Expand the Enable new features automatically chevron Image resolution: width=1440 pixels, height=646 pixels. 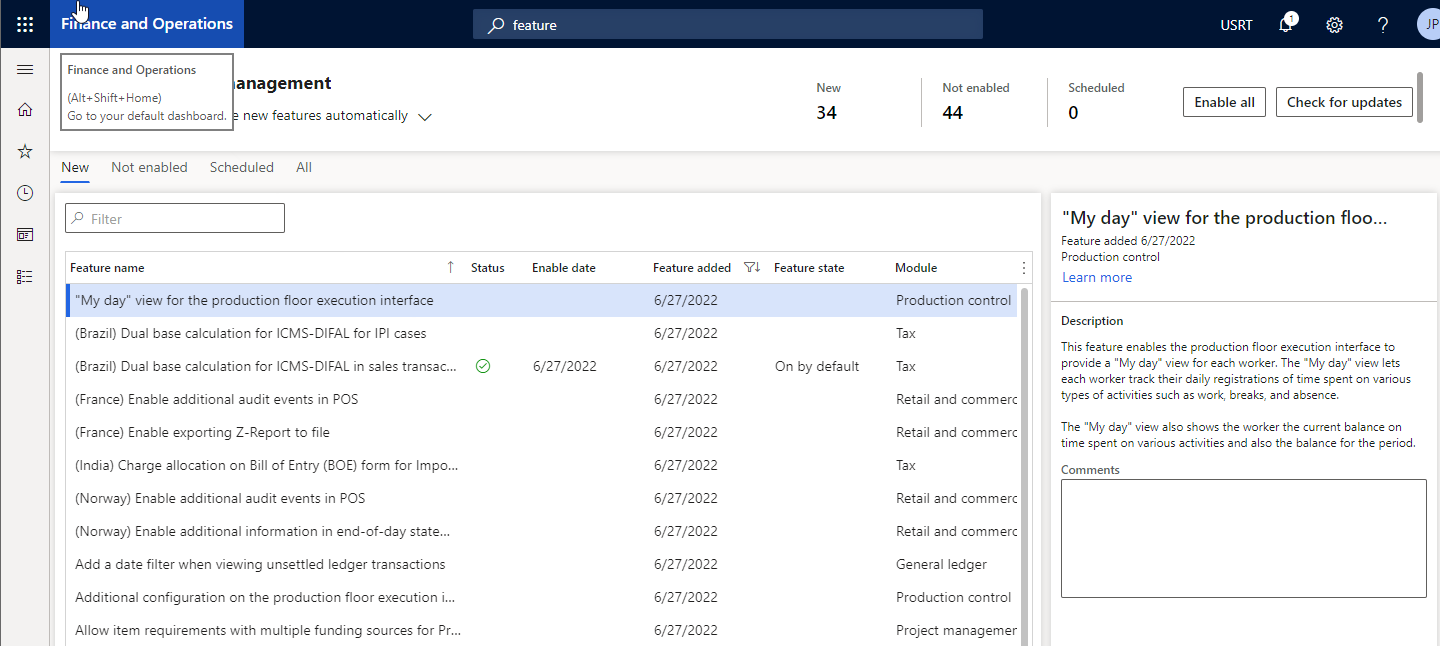[x=425, y=116]
